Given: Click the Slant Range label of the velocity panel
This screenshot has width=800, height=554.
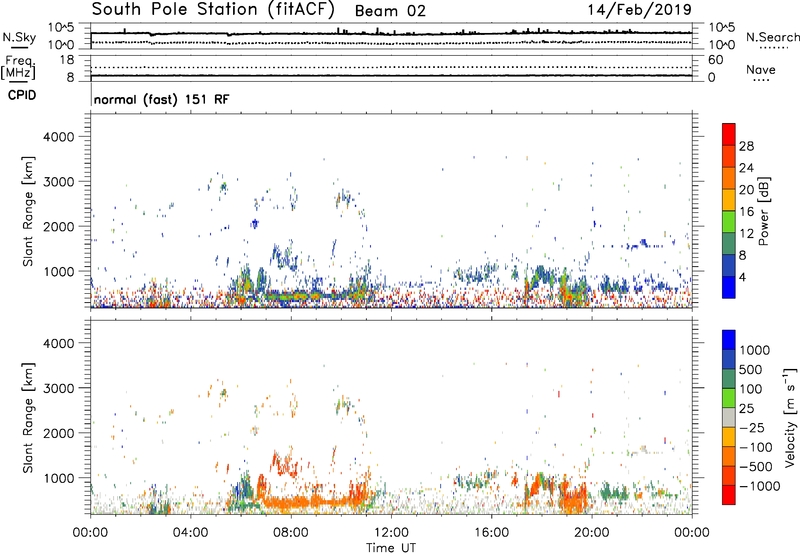Looking at the screenshot, I should coord(28,418).
